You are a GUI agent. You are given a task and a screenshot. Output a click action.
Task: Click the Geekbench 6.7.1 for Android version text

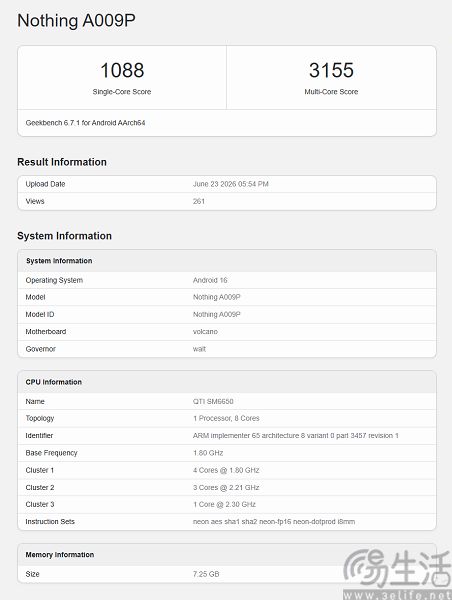[85, 123]
